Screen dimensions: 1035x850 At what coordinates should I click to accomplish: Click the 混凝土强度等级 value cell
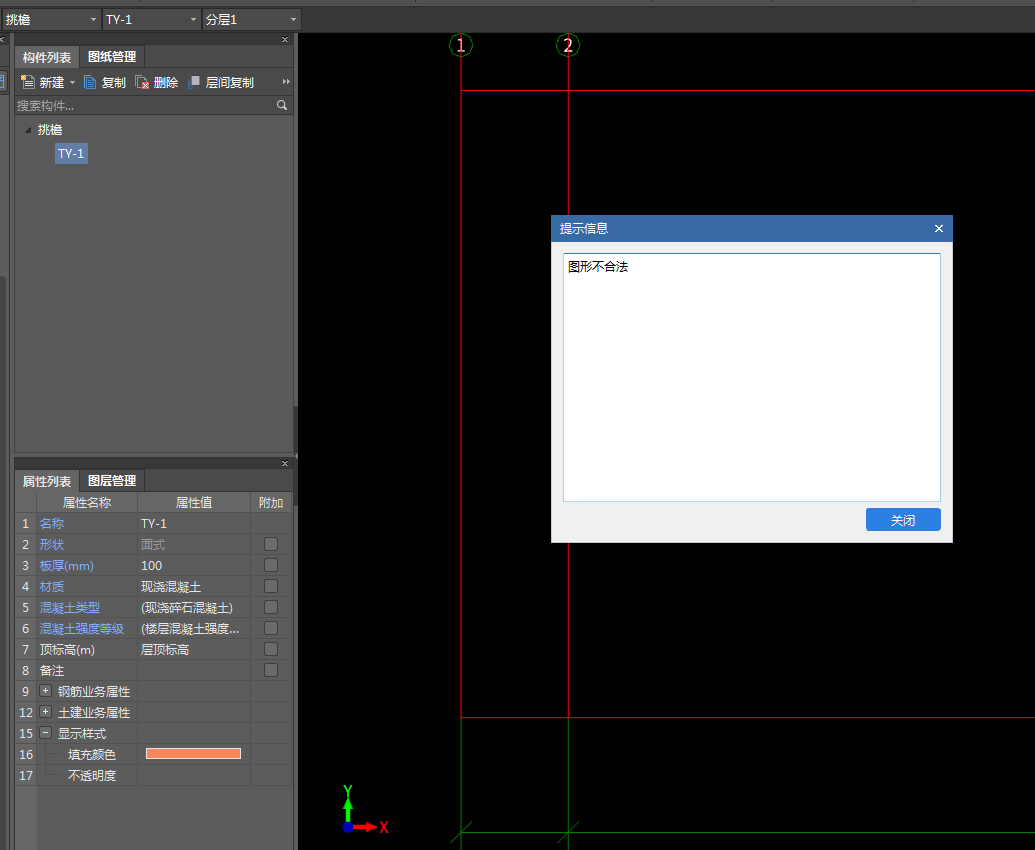(194, 628)
